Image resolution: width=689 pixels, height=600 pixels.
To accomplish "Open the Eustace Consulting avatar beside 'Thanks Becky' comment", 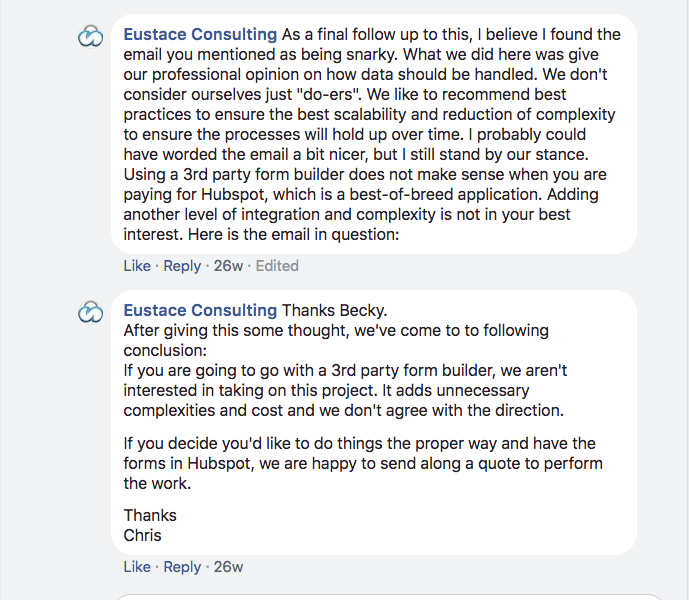I will 91,312.
